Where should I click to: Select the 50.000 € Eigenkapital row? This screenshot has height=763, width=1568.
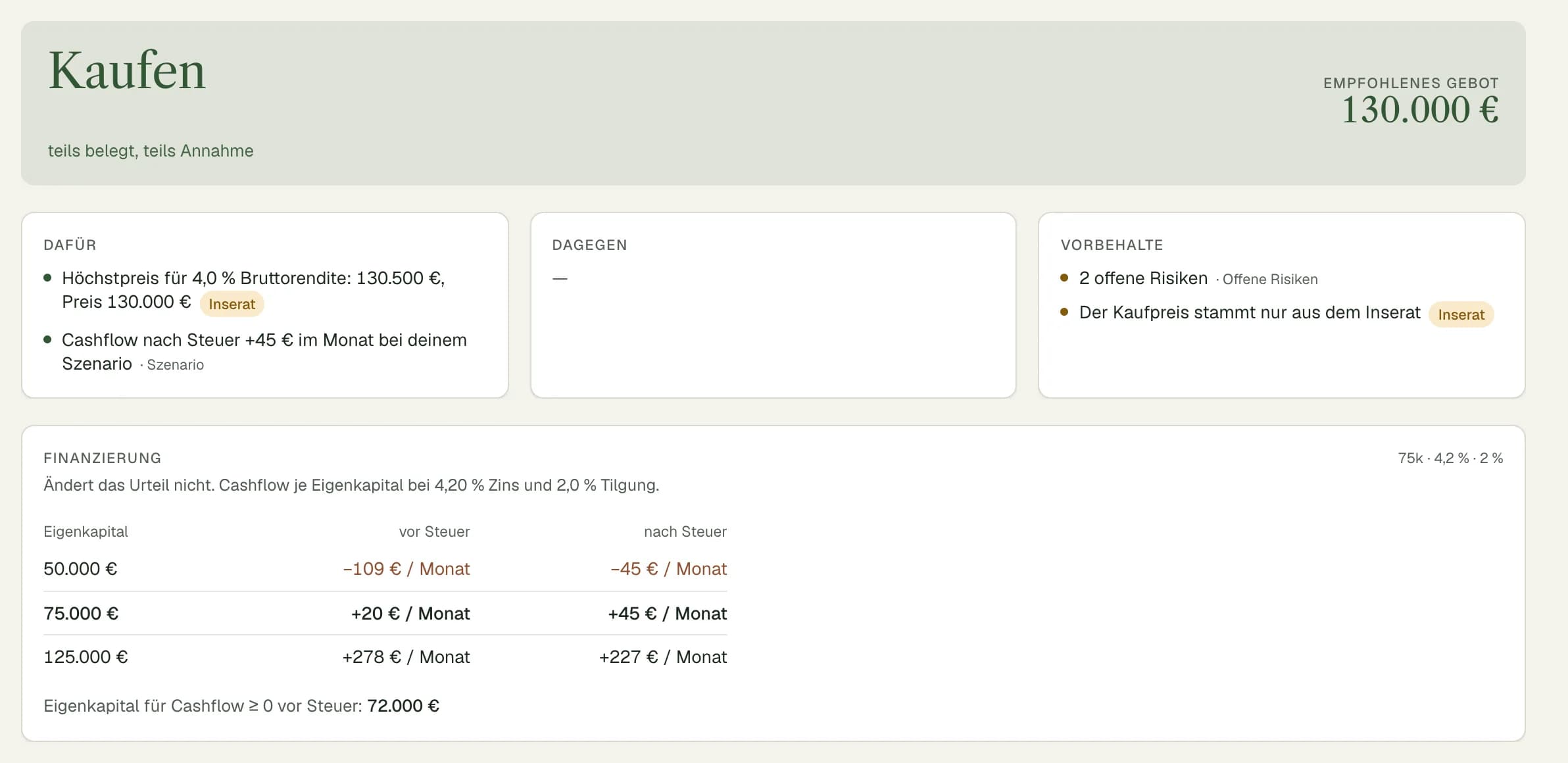point(385,569)
